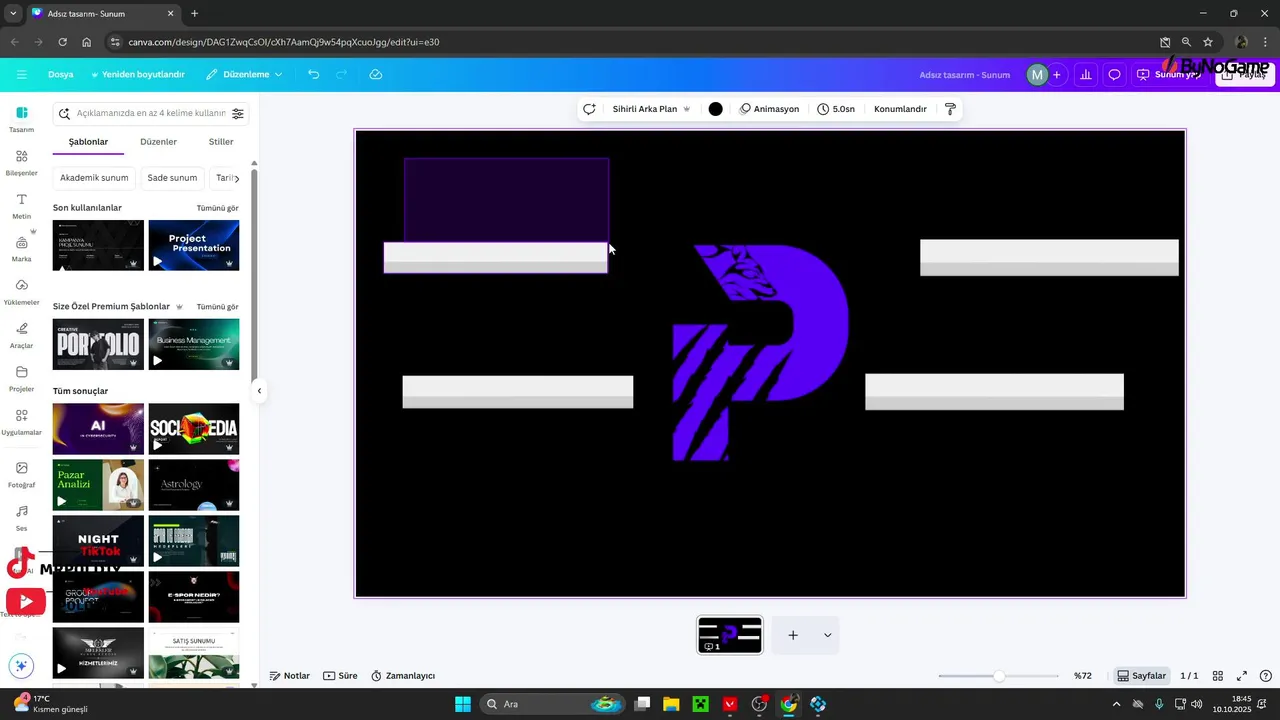Click the Windows taskbar search box
Screen dimensions: 1280x720
(551, 704)
